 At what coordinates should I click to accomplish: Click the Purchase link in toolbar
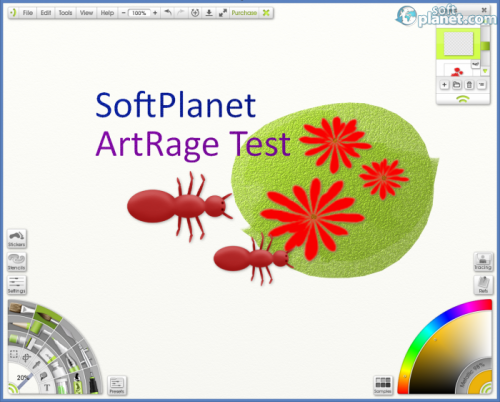click(244, 13)
